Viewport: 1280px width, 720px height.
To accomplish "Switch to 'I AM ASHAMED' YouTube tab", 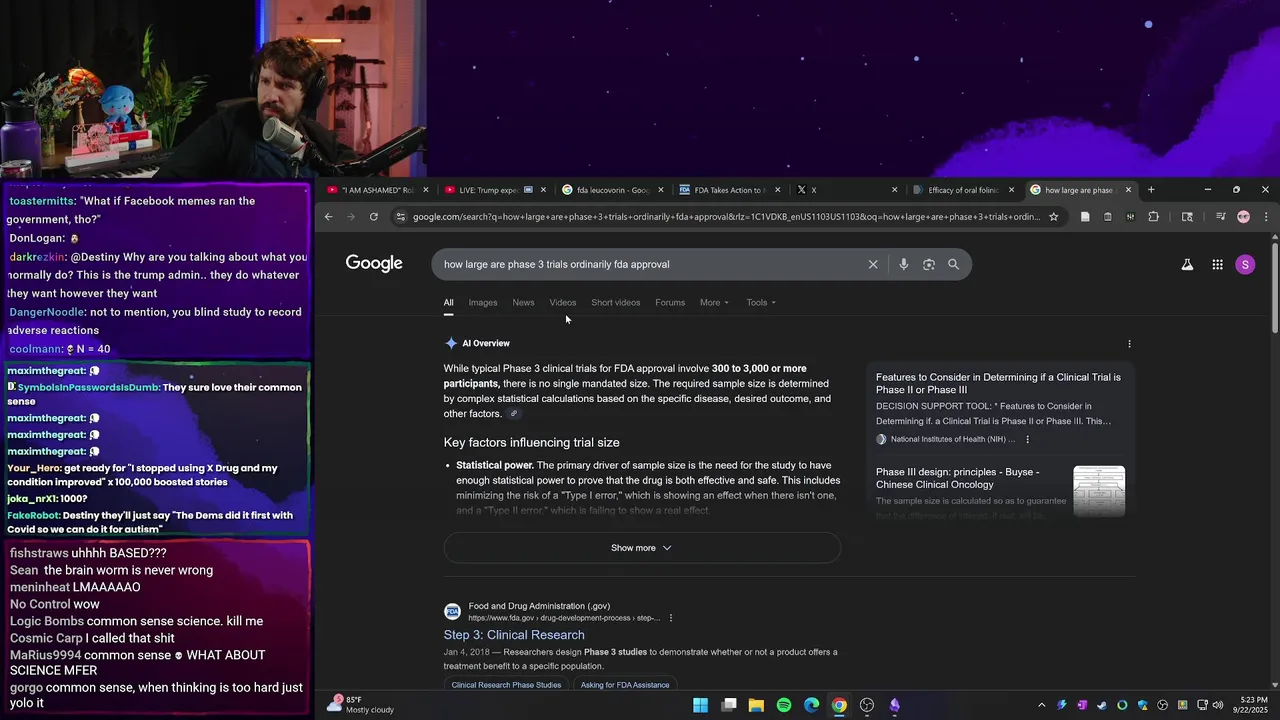I will [377, 190].
